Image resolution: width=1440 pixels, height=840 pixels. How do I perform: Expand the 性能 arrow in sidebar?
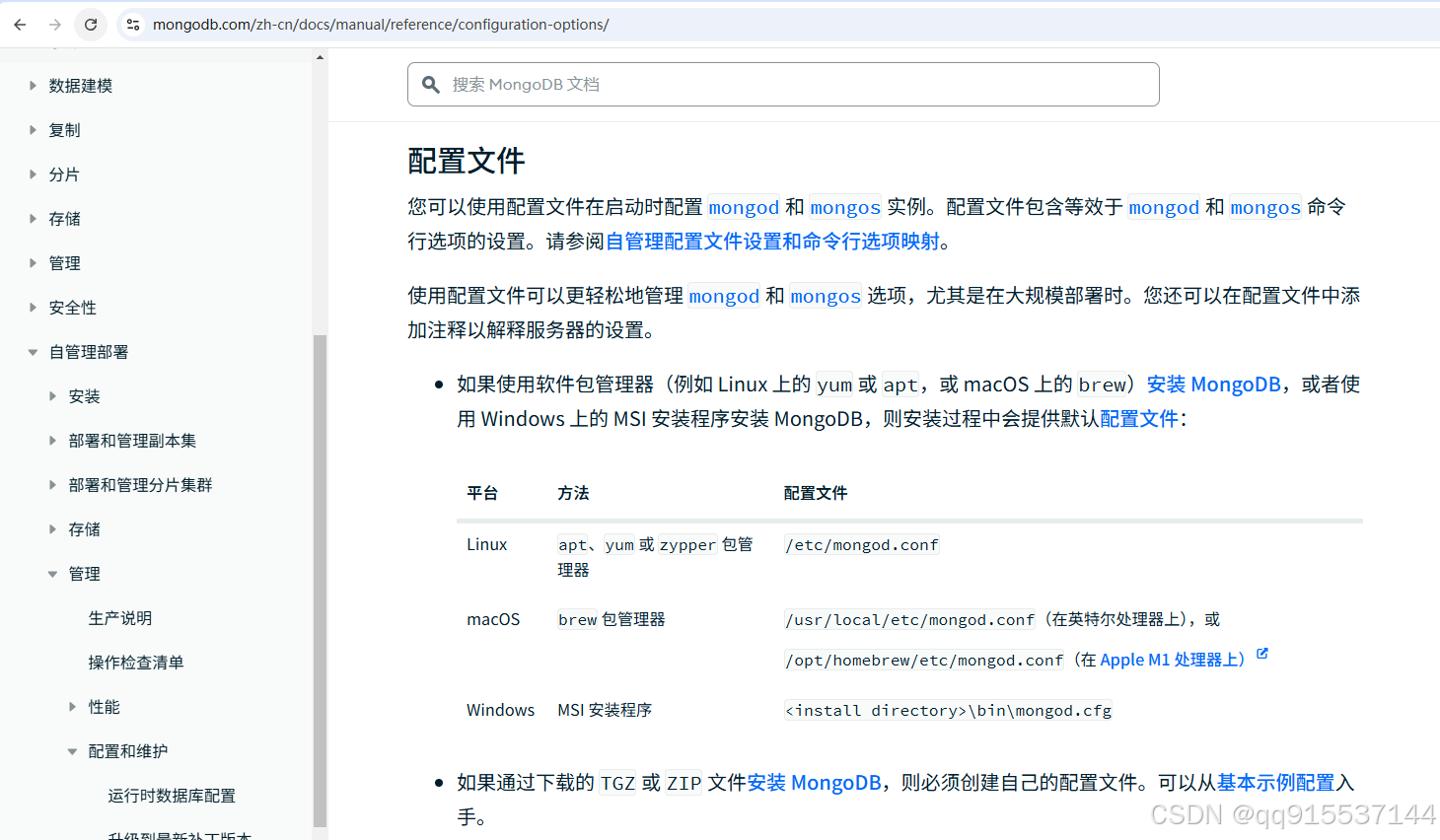72,707
